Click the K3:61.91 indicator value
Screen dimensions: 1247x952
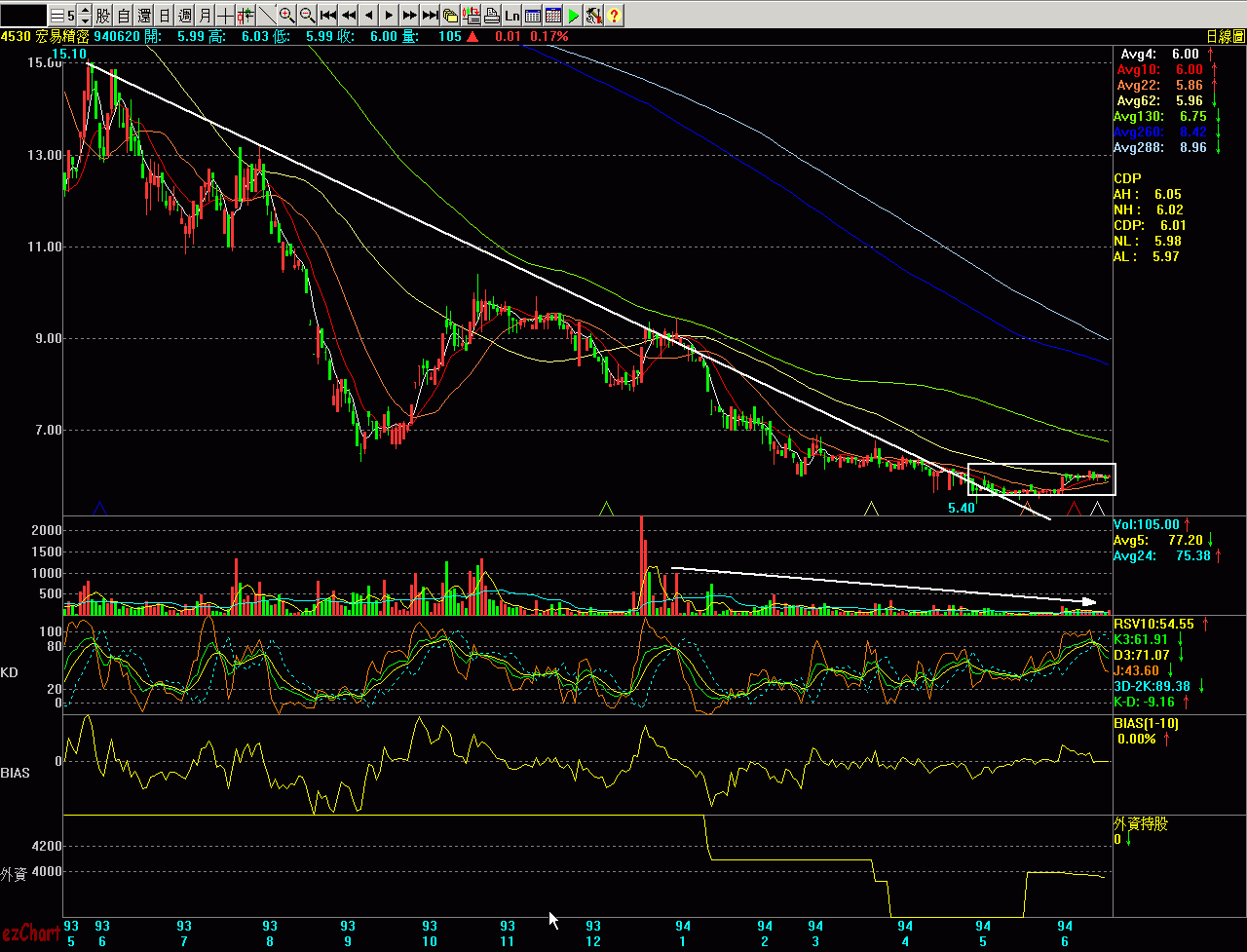1141,639
